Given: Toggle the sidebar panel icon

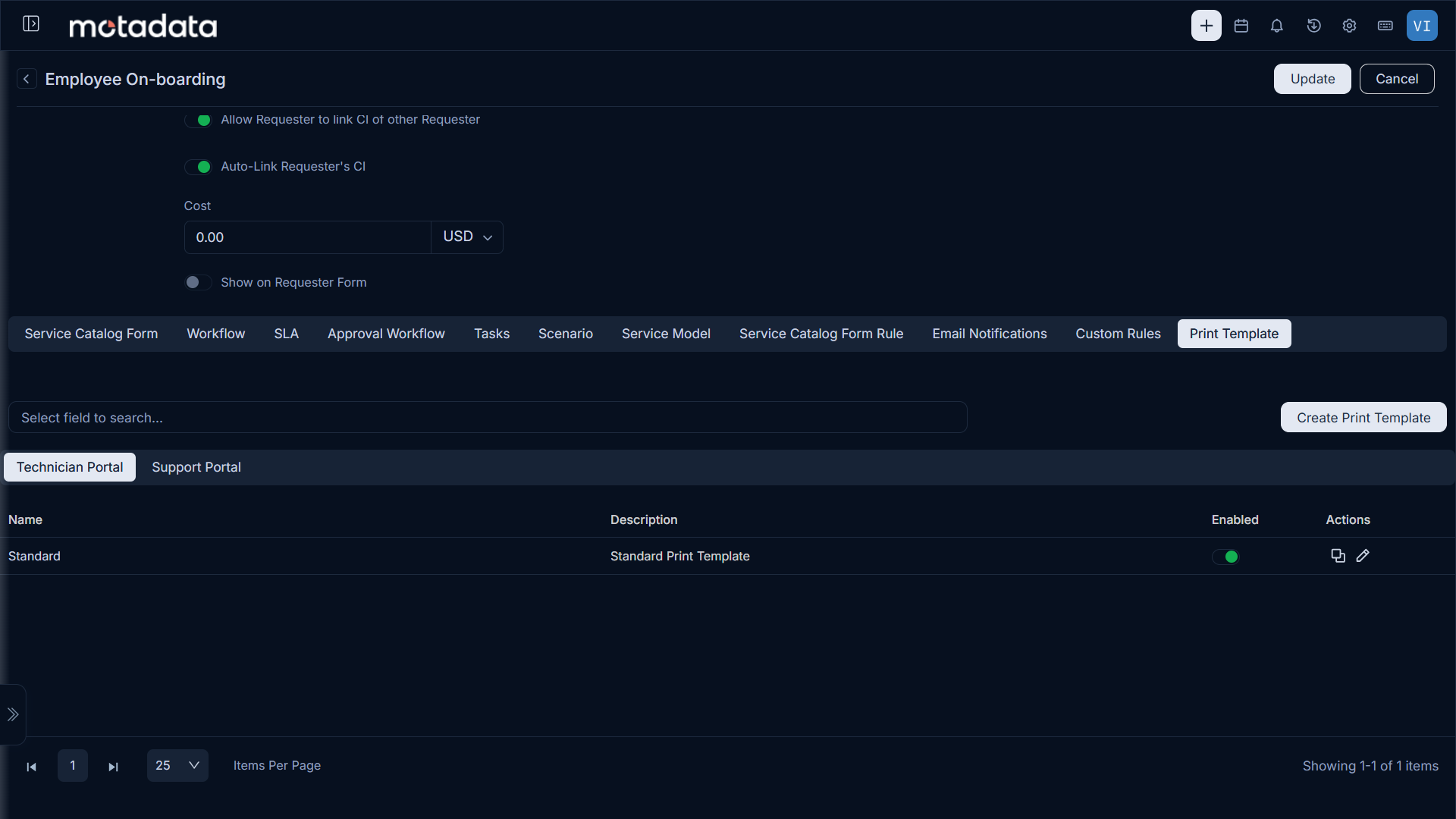Looking at the screenshot, I should pos(31,24).
